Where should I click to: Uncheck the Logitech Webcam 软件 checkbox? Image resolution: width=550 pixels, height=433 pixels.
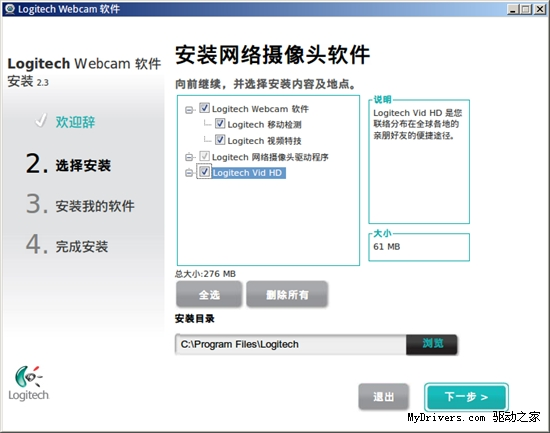(204, 108)
